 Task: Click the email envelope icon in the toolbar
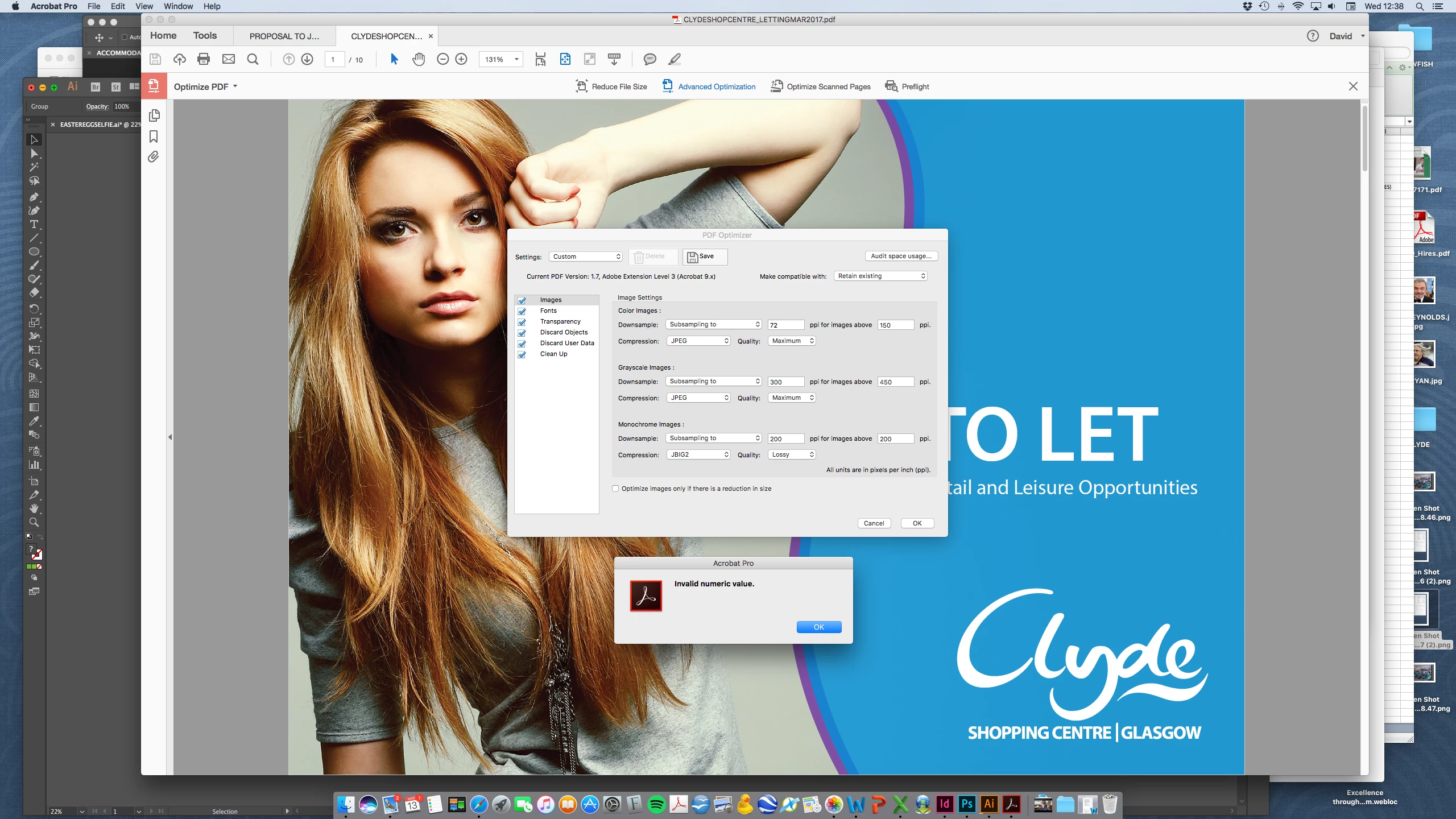228,59
